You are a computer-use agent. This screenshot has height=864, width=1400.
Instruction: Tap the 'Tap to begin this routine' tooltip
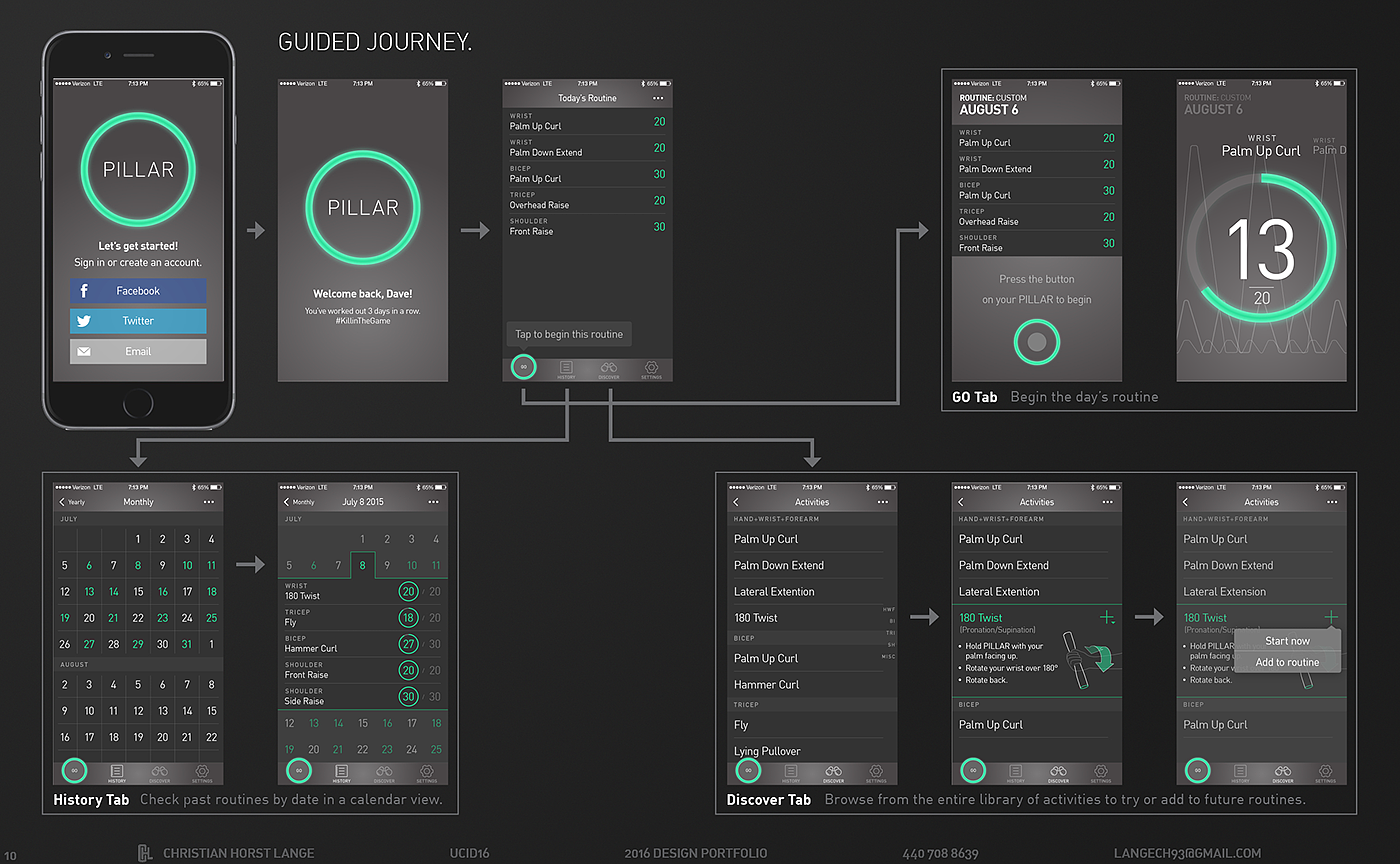pos(569,334)
